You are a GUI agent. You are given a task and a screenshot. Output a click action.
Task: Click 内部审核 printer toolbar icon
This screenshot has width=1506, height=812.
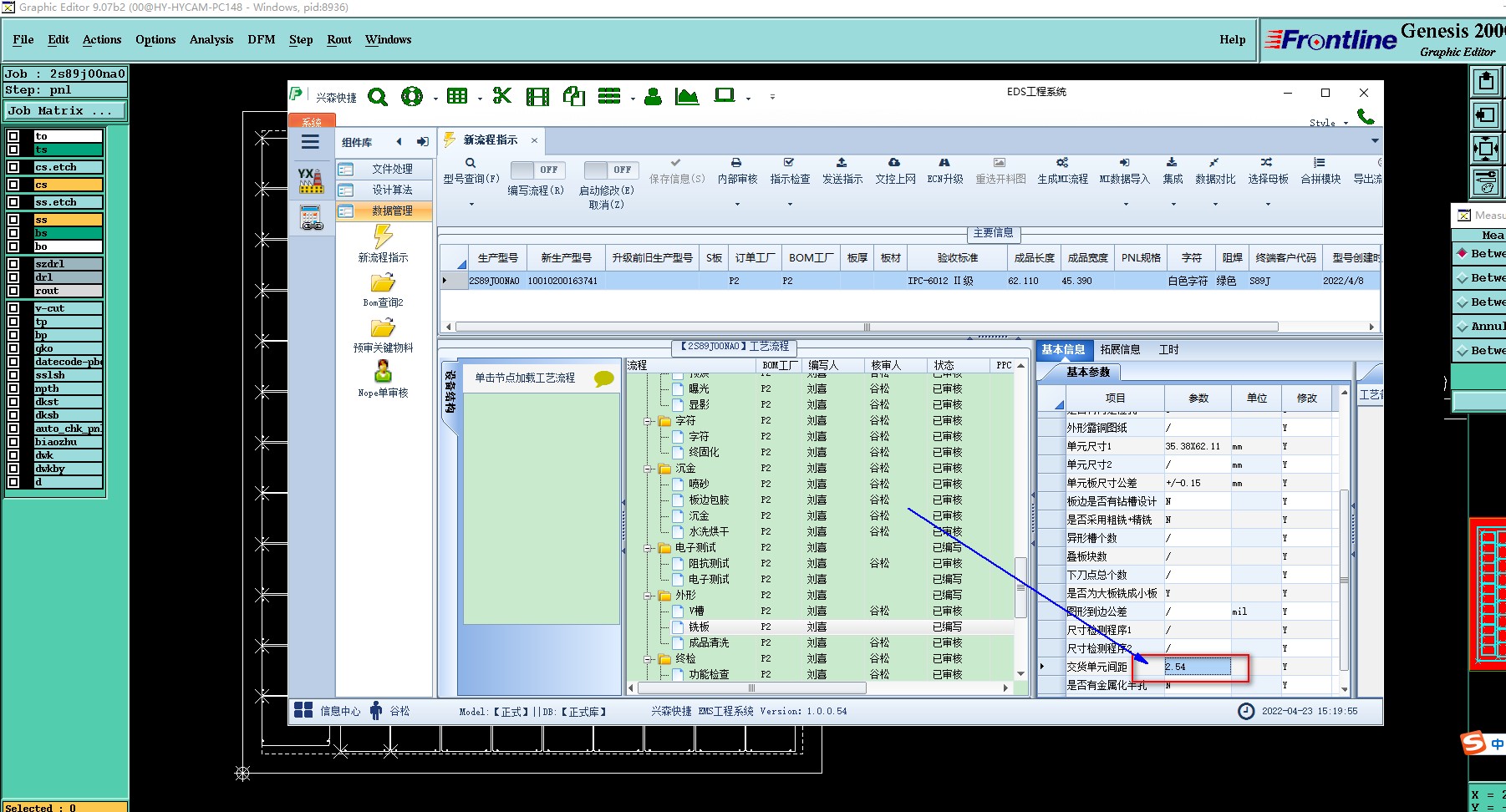pyautogui.click(x=736, y=163)
